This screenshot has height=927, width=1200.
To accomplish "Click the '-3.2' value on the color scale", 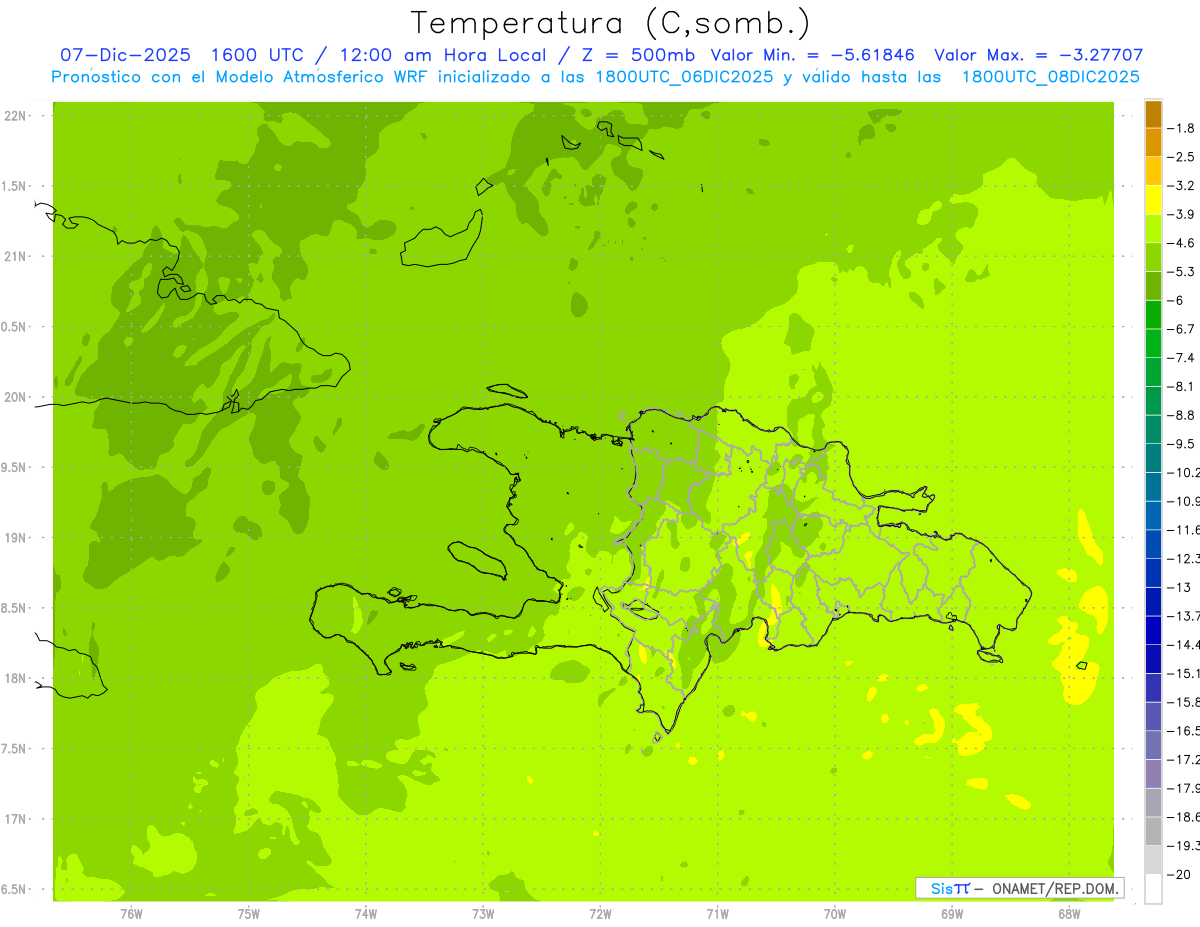I will tap(1181, 186).
